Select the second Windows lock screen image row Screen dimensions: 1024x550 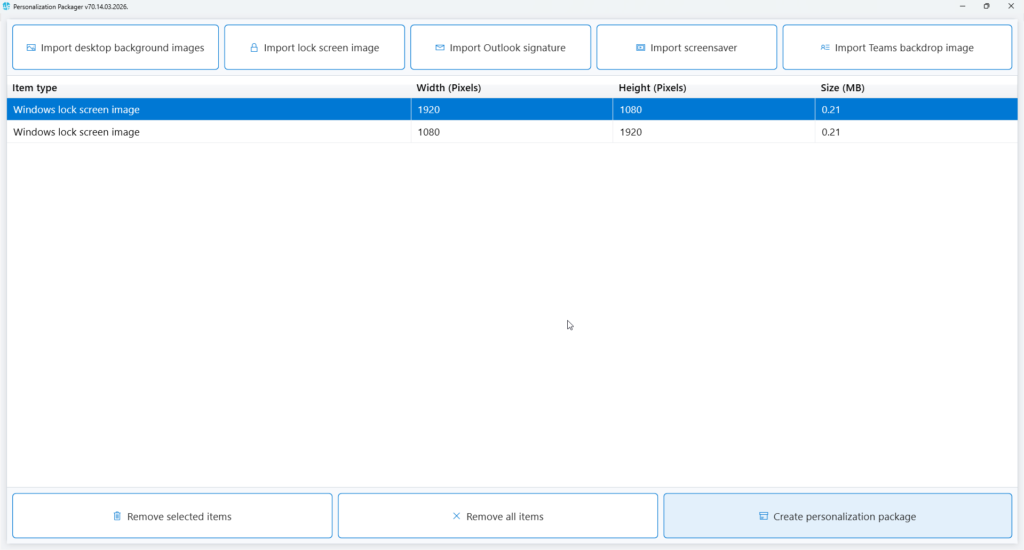coord(76,132)
